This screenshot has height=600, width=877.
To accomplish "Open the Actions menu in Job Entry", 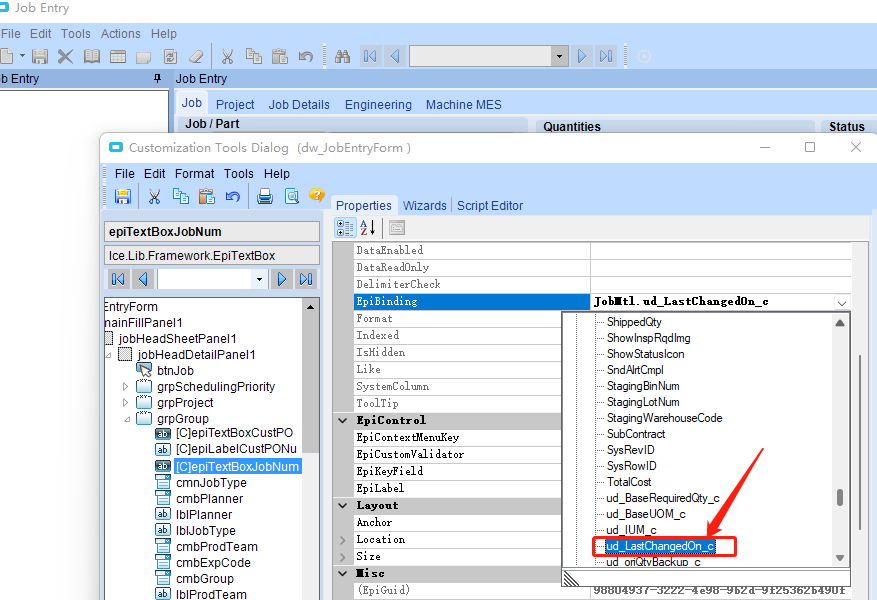I will click(120, 34).
